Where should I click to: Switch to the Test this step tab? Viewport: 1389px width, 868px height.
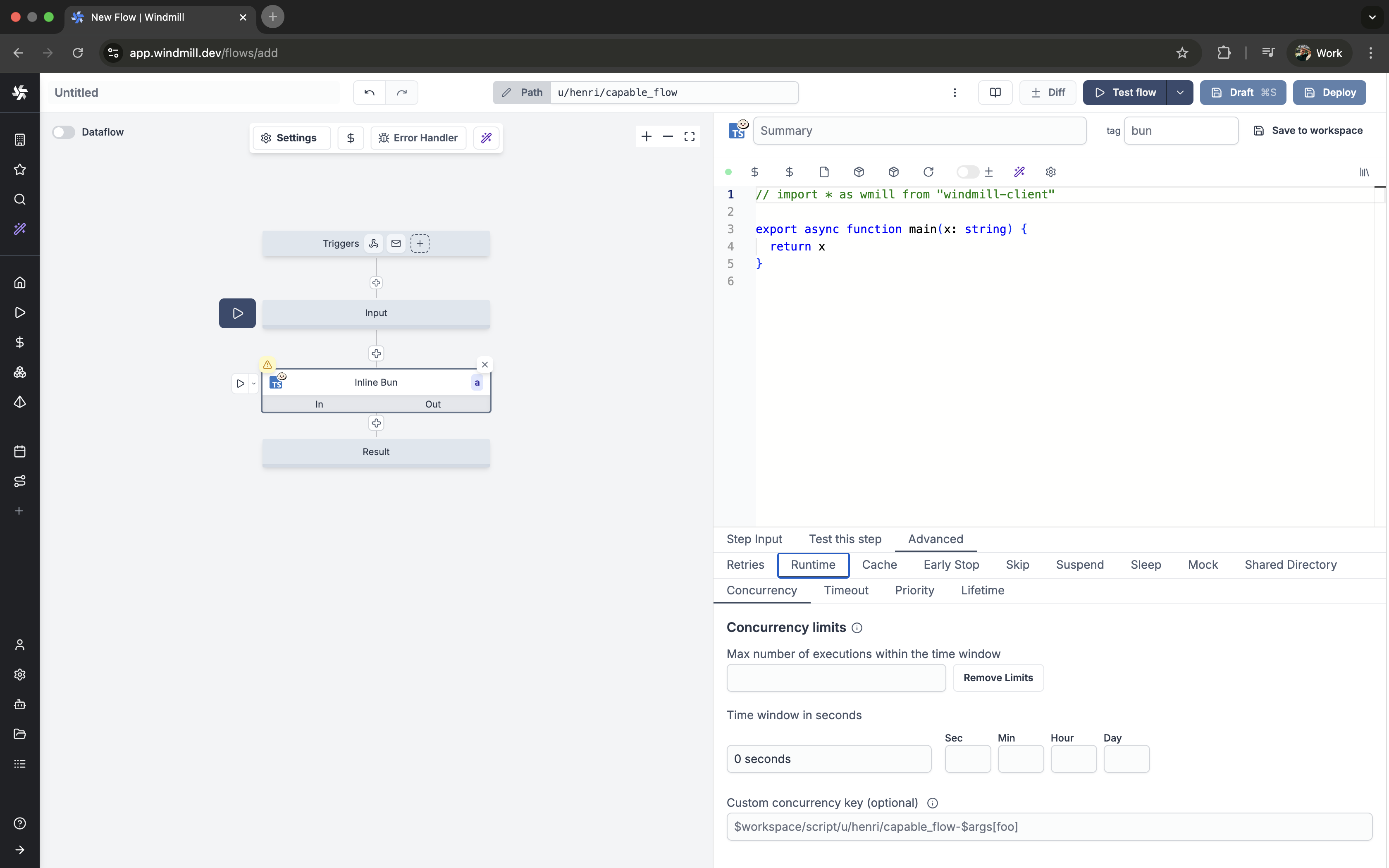coord(845,539)
